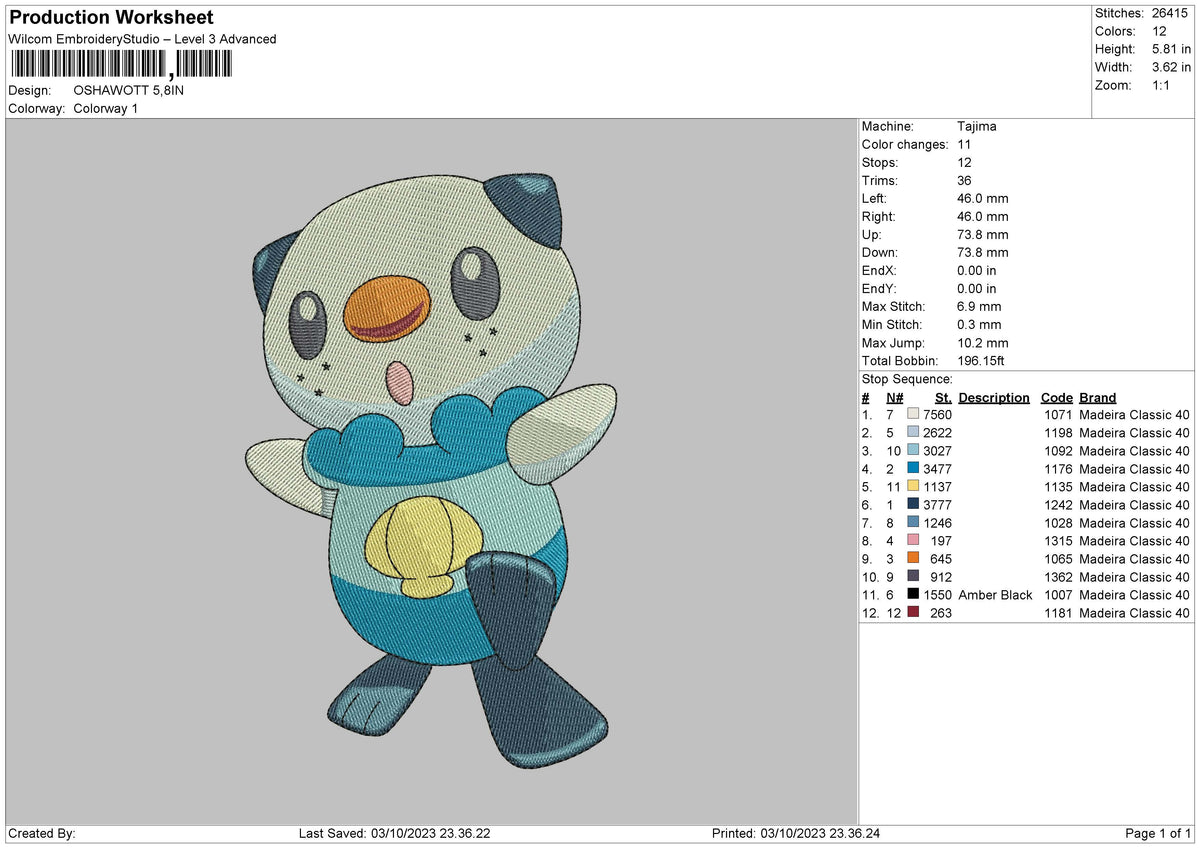Select the yellow swatch for code 1135
Image resolution: width=1200 pixels, height=848 pixels.
pos(913,487)
